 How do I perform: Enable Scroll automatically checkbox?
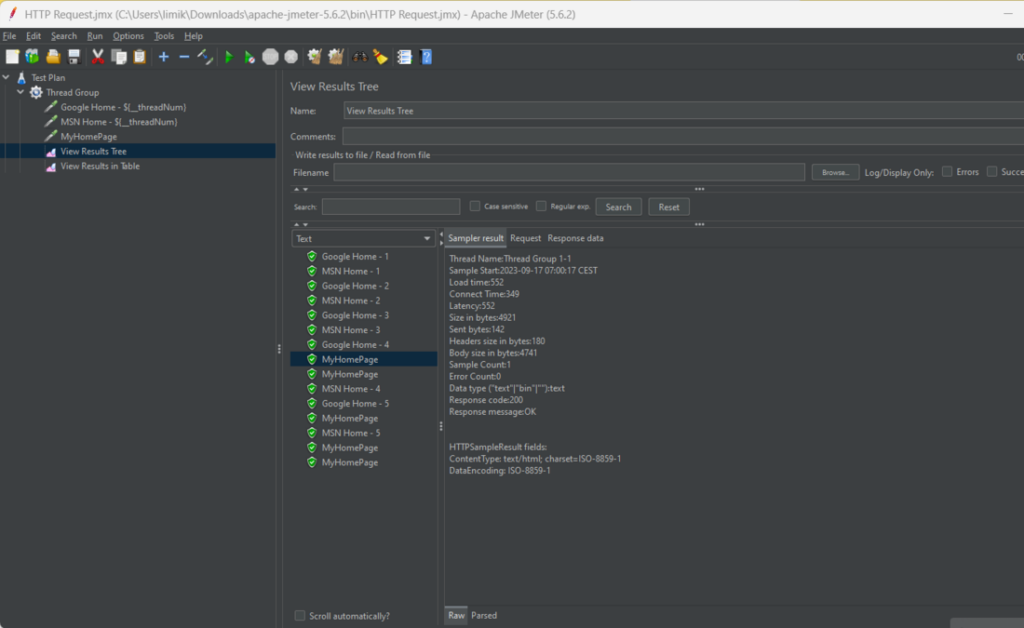coord(300,616)
